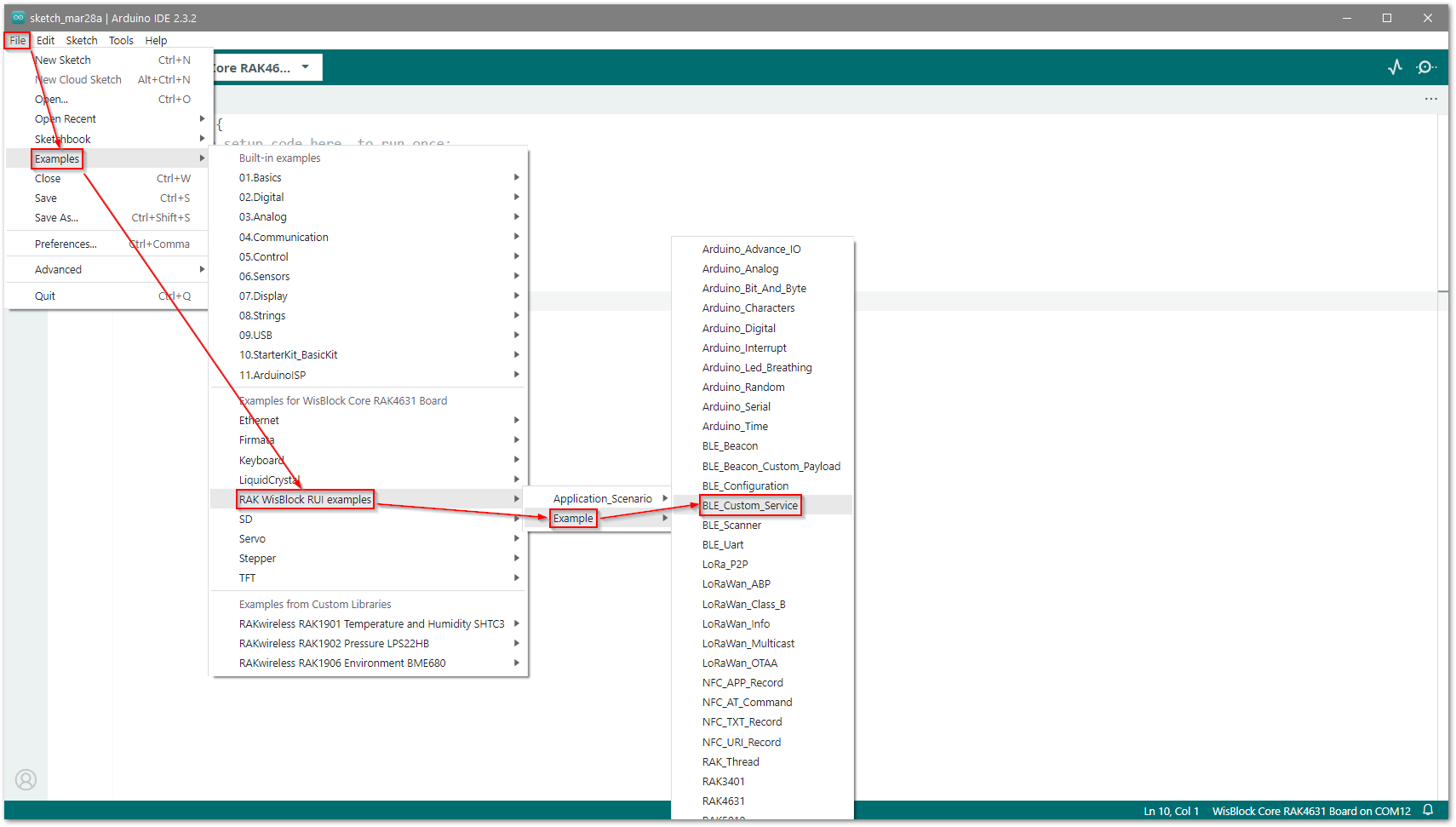
Task: Open RAK WisBlock RUI examples submenu
Action: point(369,499)
